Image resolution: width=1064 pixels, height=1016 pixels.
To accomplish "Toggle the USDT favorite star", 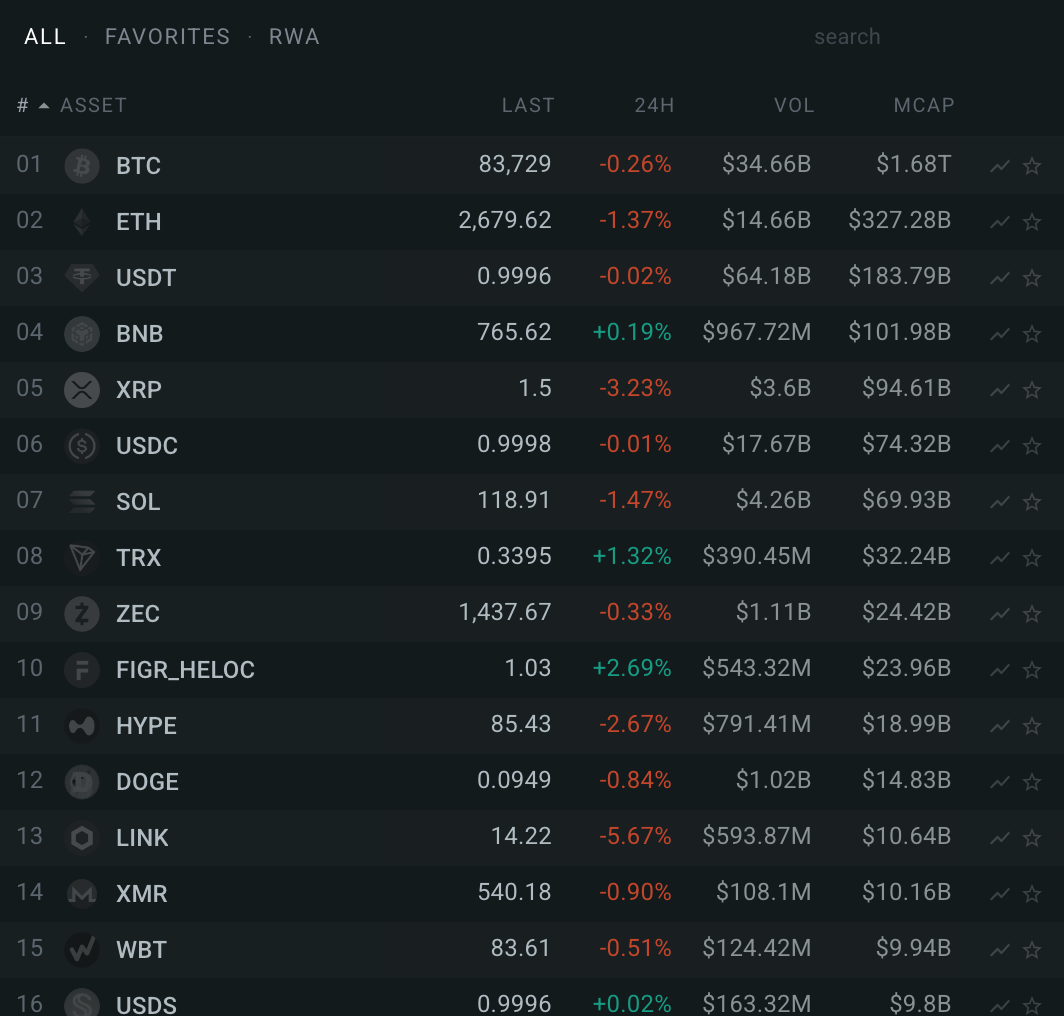I will [x=1031, y=278].
